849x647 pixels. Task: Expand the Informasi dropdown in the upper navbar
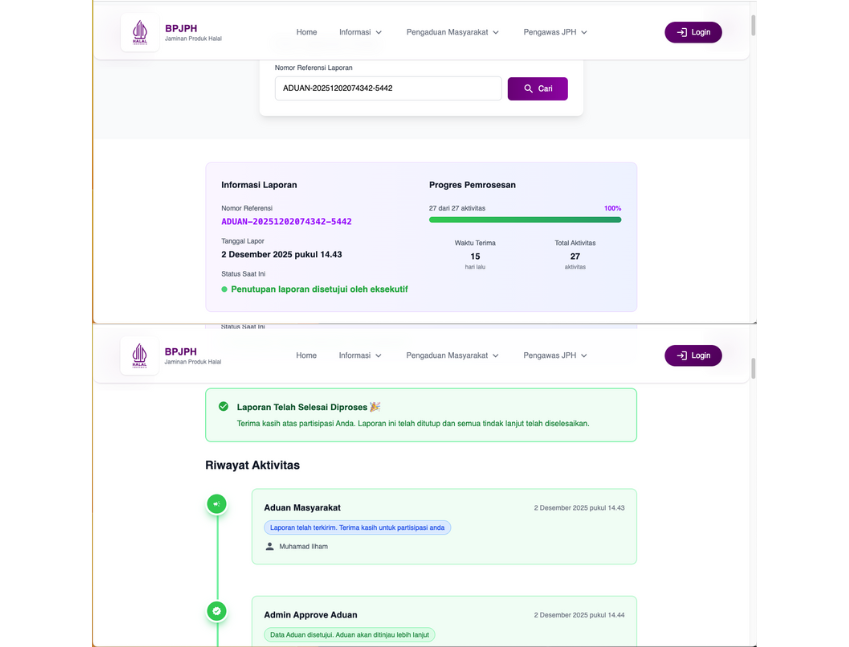(x=361, y=32)
